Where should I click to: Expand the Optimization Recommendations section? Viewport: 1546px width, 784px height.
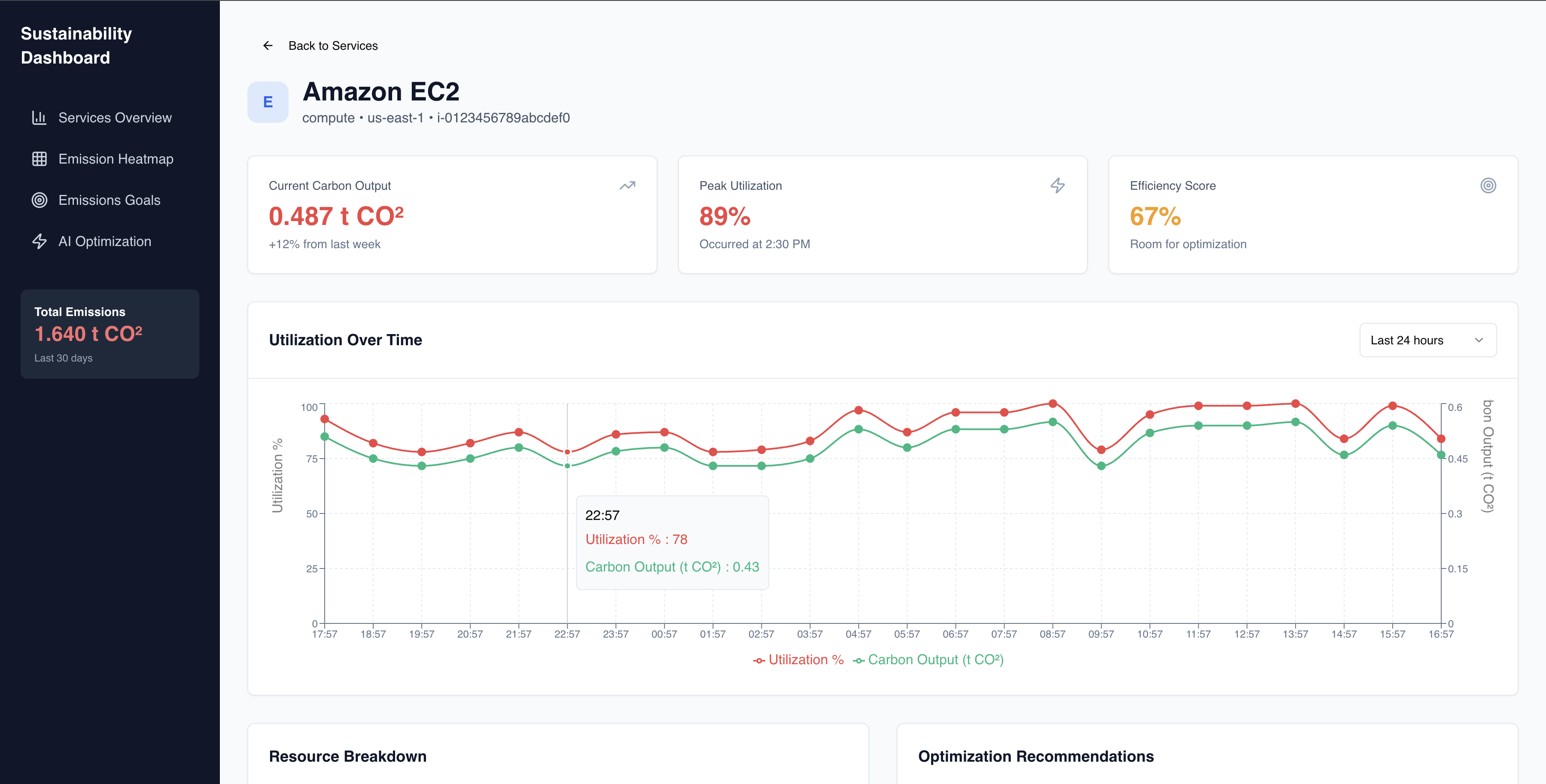pyautogui.click(x=1036, y=757)
